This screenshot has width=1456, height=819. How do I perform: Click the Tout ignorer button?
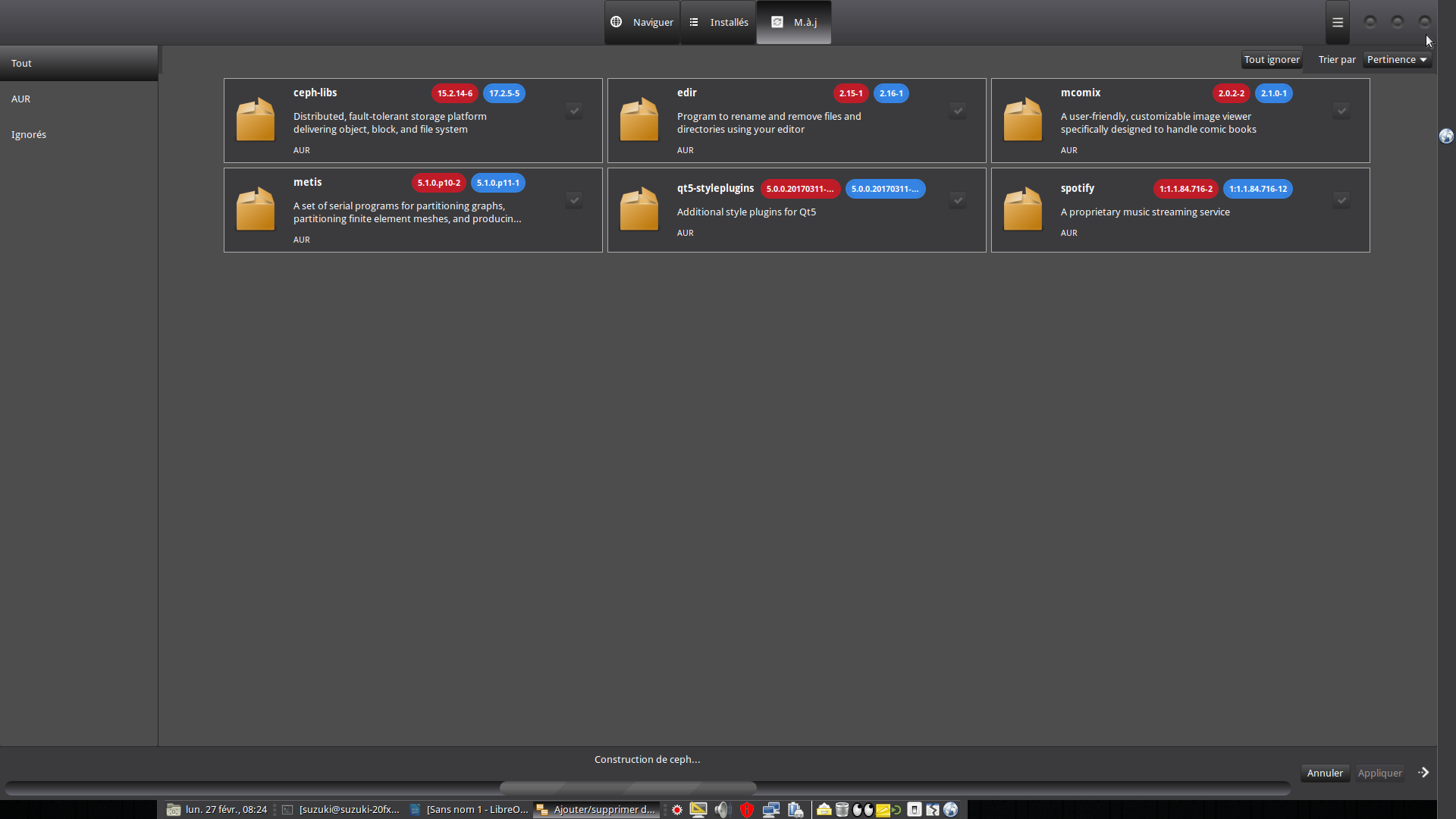click(x=1272, y=59)
